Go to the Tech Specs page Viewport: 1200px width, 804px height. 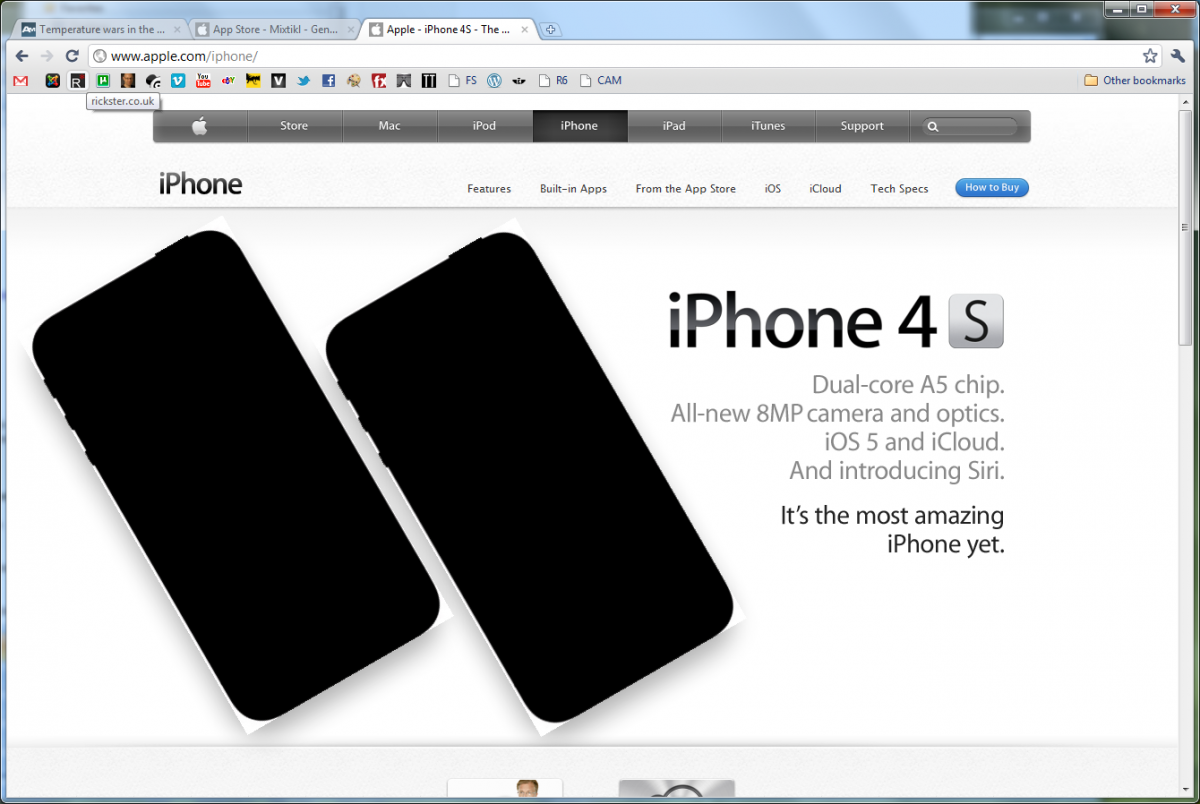click(x=899, y=189)
